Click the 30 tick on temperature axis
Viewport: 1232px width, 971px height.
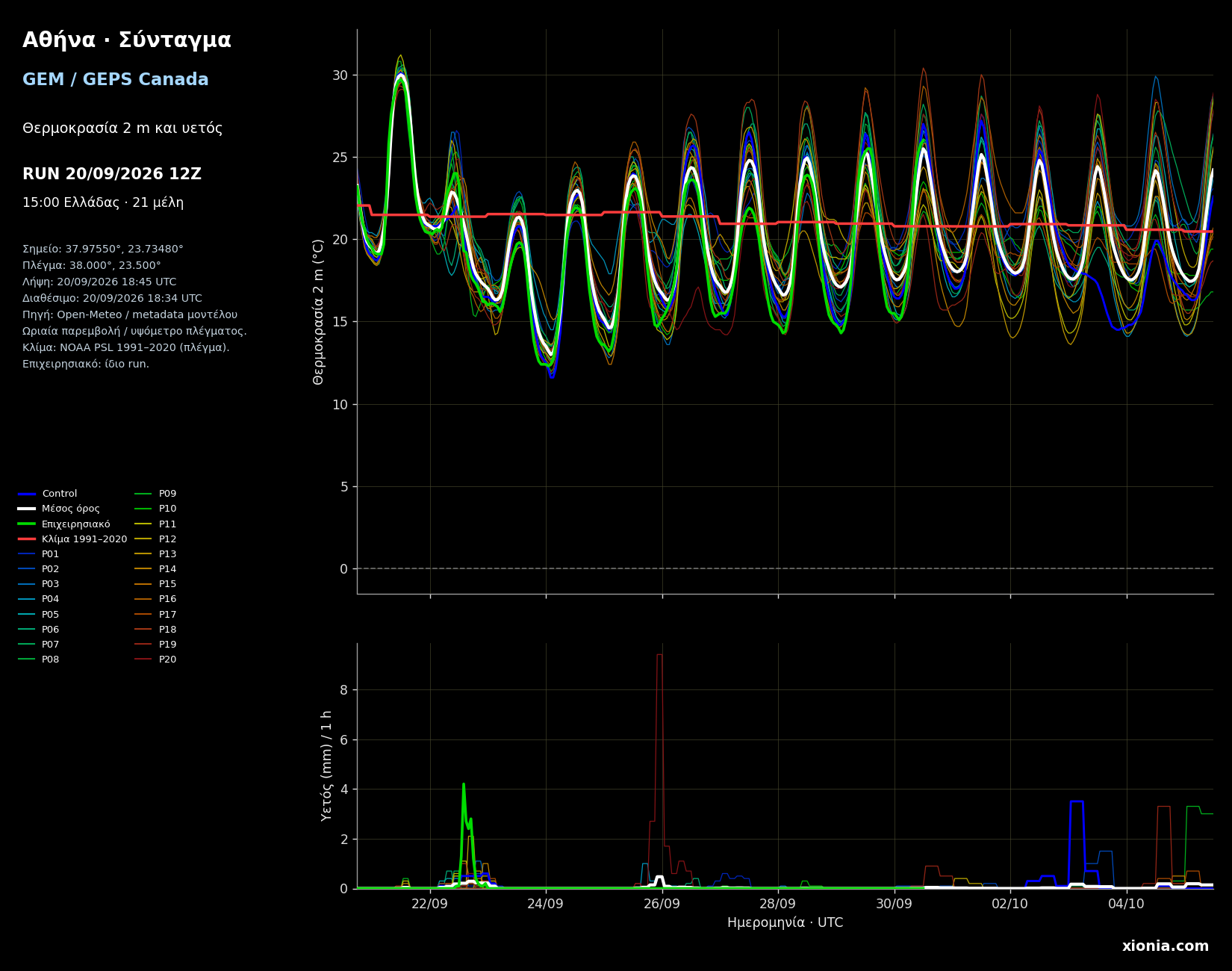tap(340, 75)
